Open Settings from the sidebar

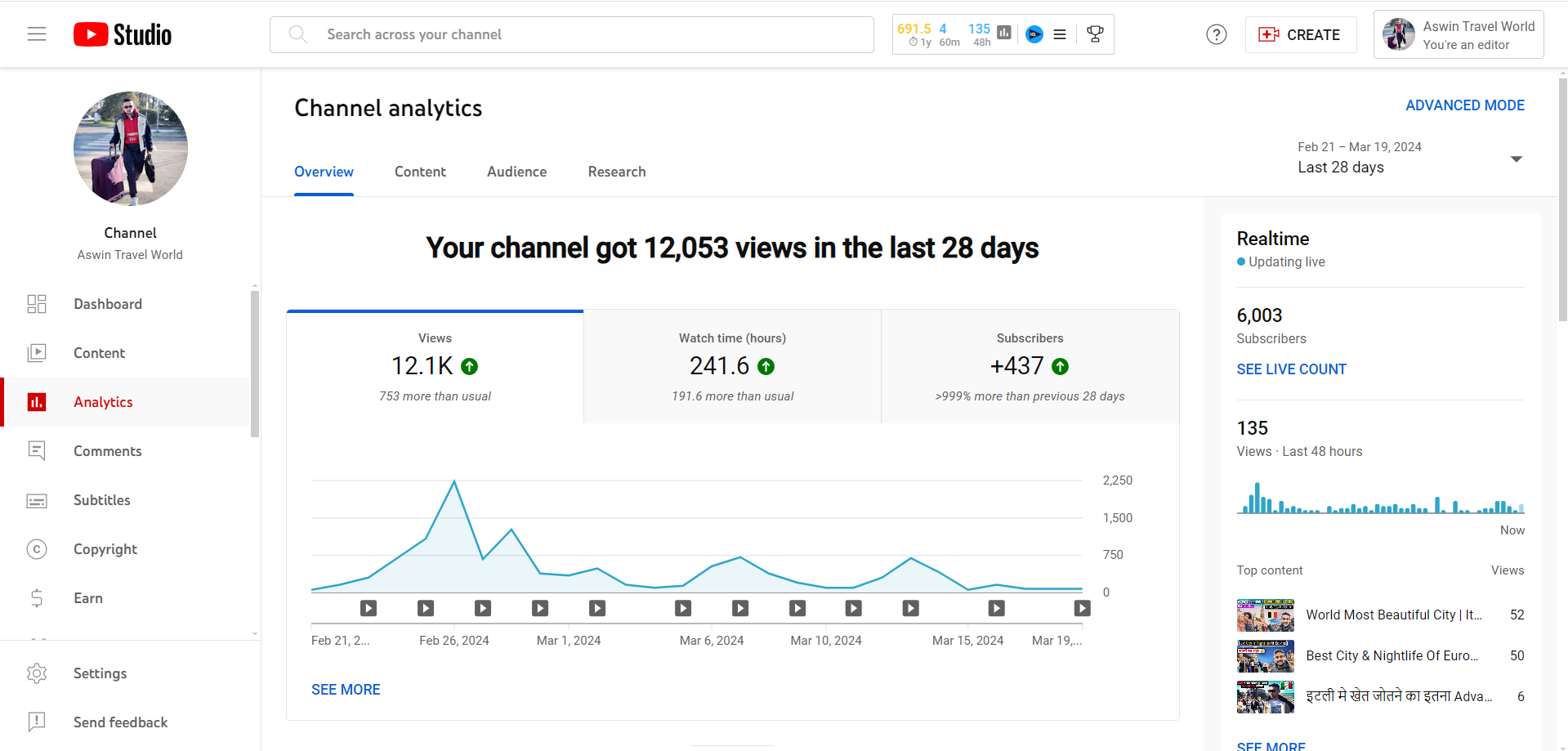click(100, 673)
